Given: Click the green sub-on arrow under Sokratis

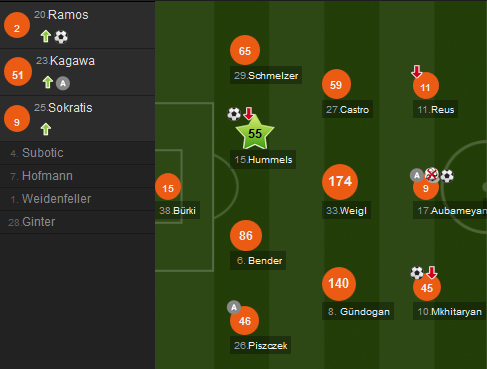Looking at the screenshot, I should 46,129.
